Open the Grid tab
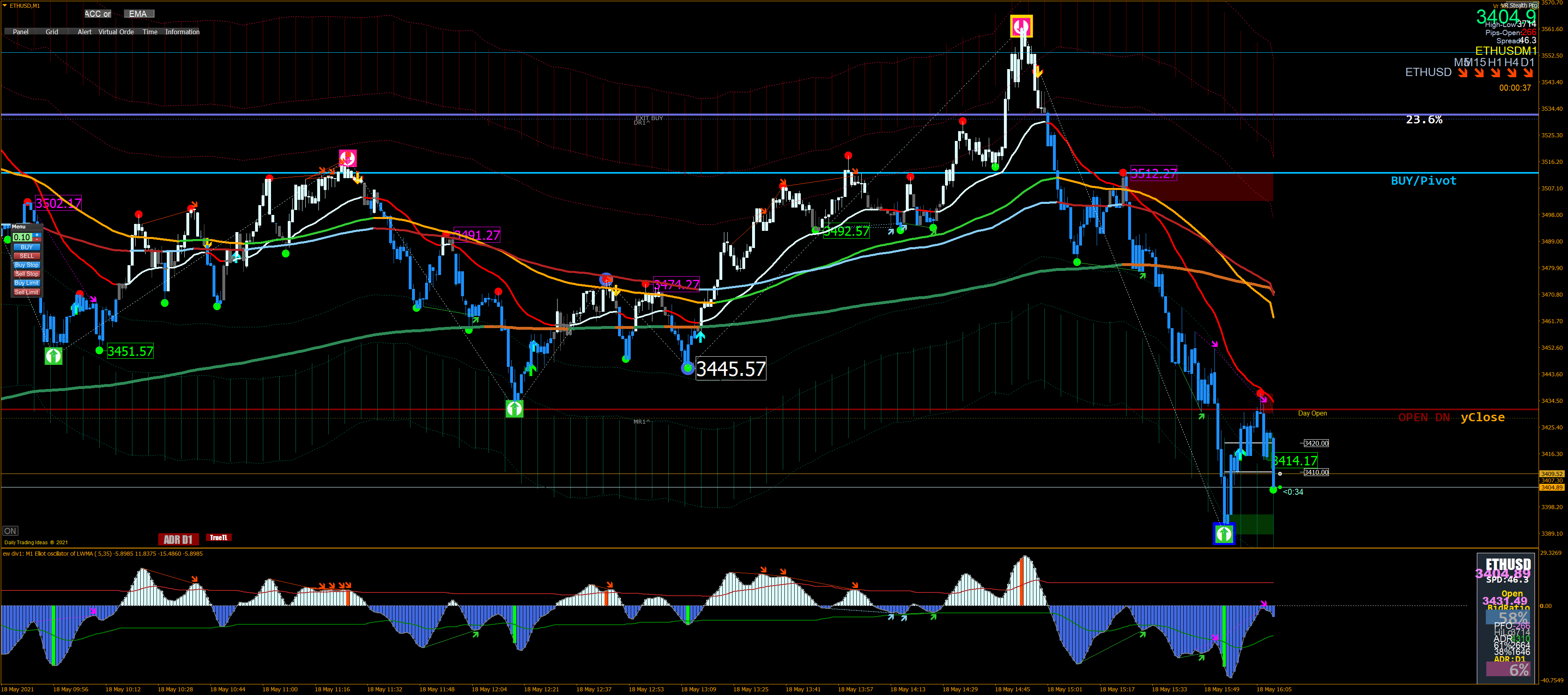 pos(52,32)
